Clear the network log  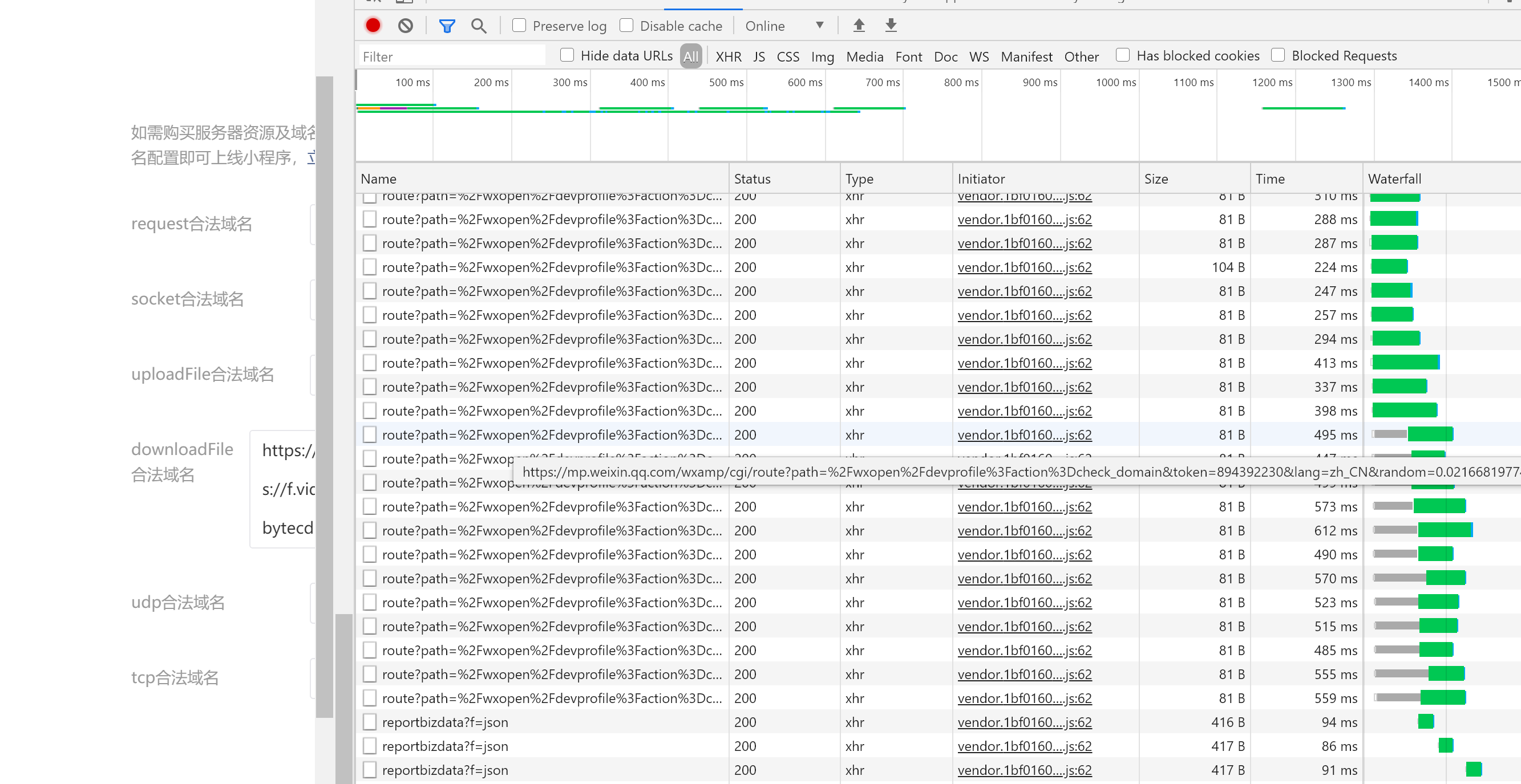[x=405, y=25]
